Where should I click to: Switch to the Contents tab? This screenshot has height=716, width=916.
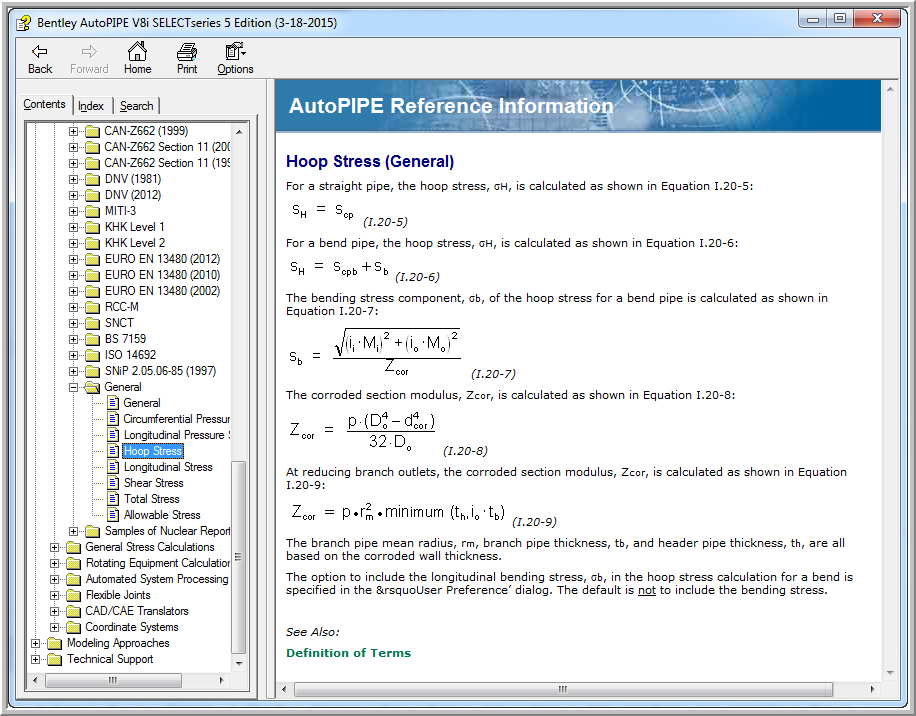point(44,104)
